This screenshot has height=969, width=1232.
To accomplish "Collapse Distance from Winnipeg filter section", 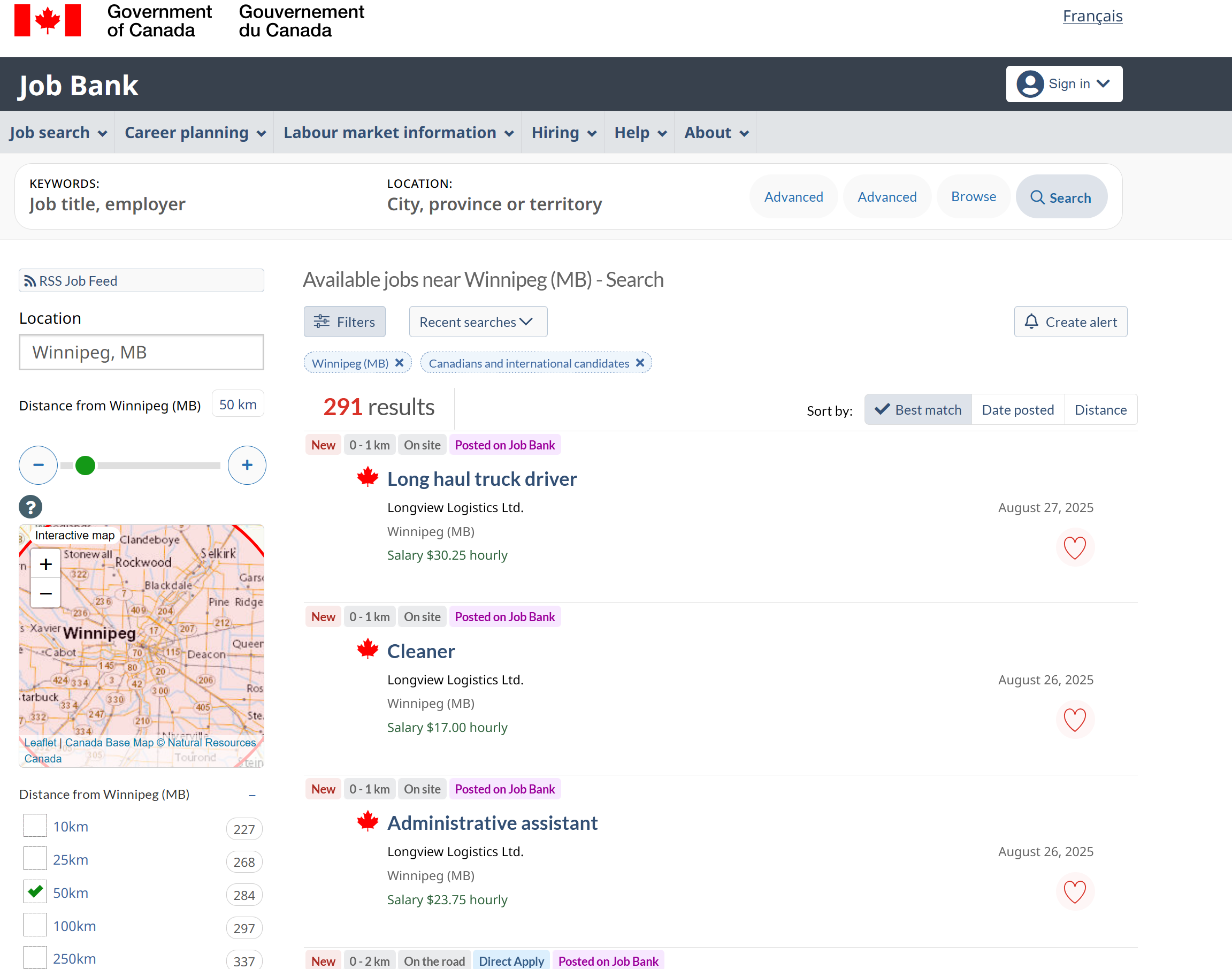I will click(x=252, y=795).
